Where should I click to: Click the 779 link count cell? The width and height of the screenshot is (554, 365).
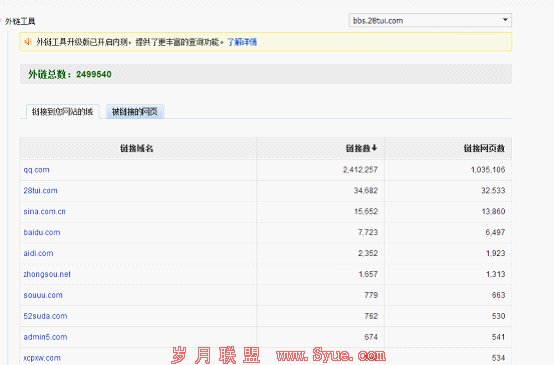click(x=371, y=295)
